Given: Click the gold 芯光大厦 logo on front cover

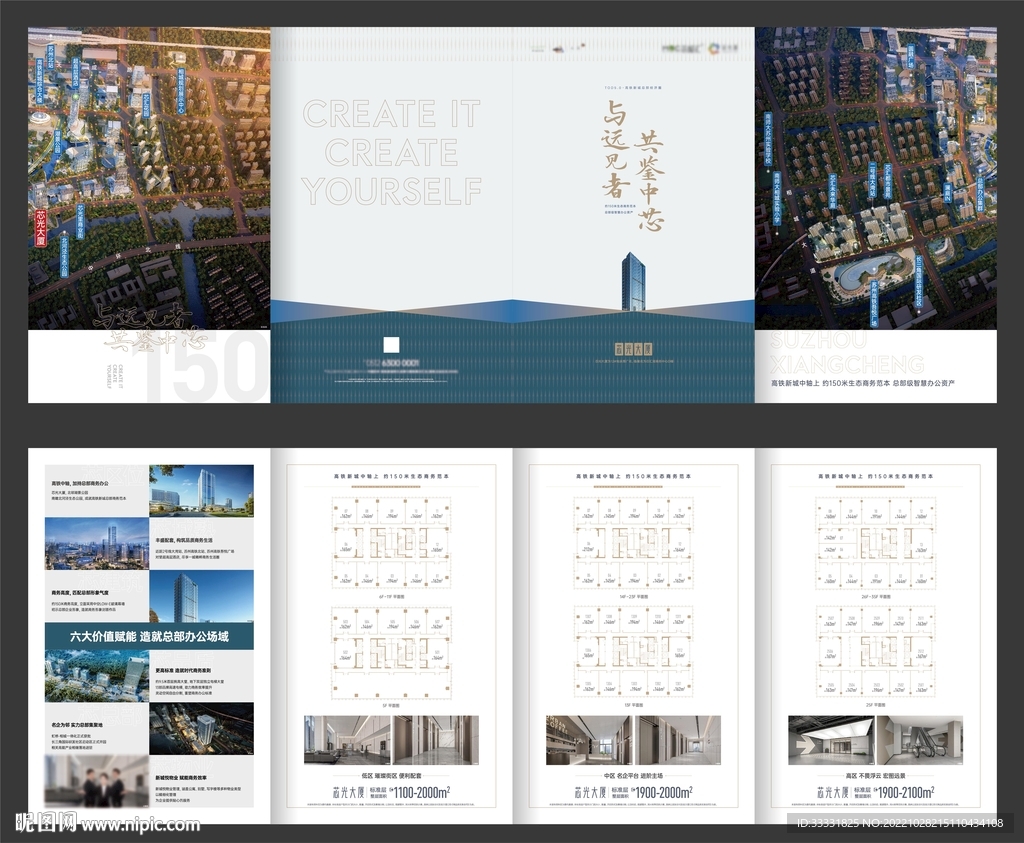Looking at the screenshot, I should pyautogui.click(x=633, y=349).
